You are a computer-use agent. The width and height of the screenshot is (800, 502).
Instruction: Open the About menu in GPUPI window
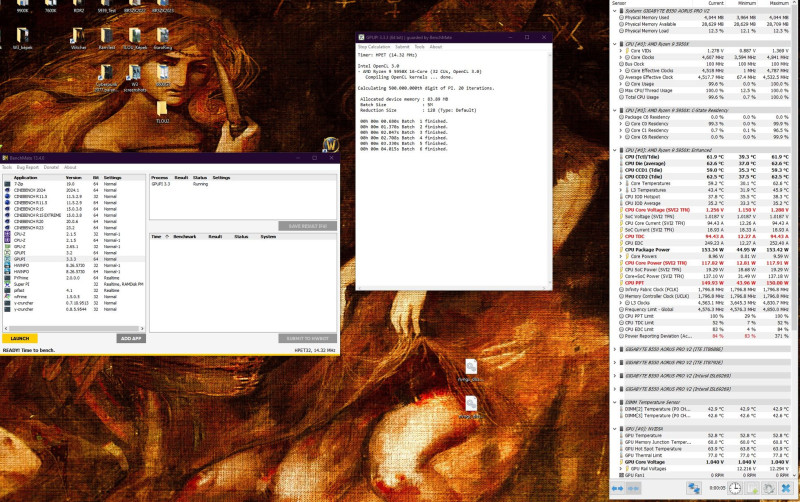(x=436, y=46)
